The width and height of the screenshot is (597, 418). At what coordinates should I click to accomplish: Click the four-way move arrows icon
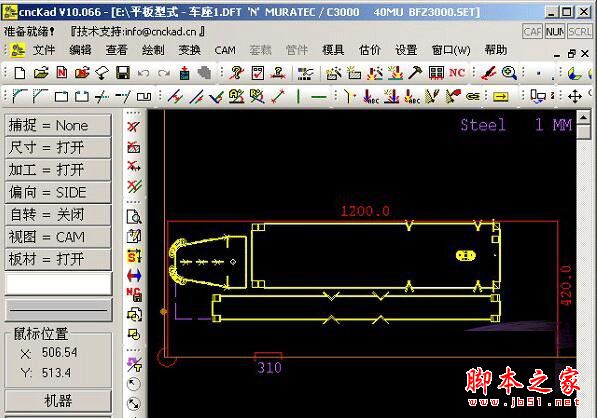click(x=575, y=96)
